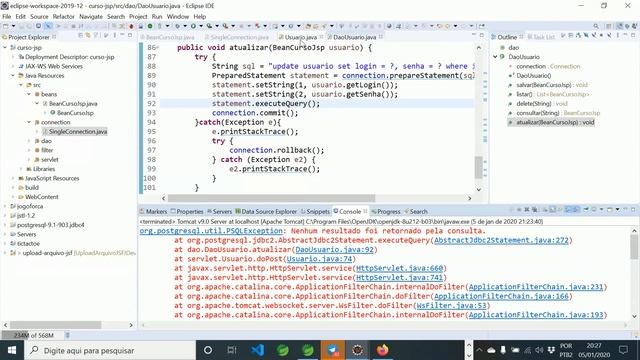The image size is (640, 360).
Task: Click Cortana circle icon in taskbar
Action: [x=208, y=350]
